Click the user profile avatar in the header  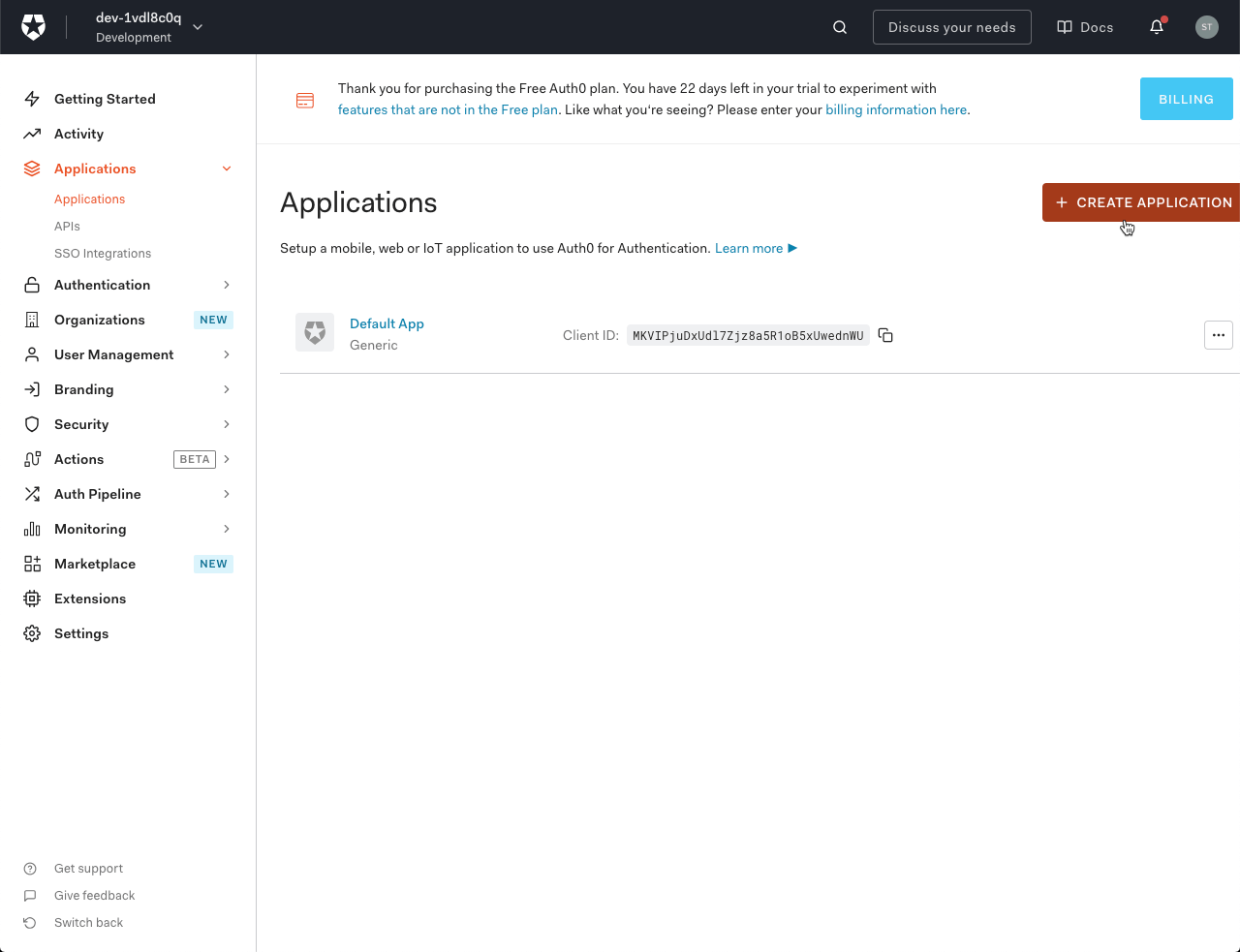coord(1206,26)
